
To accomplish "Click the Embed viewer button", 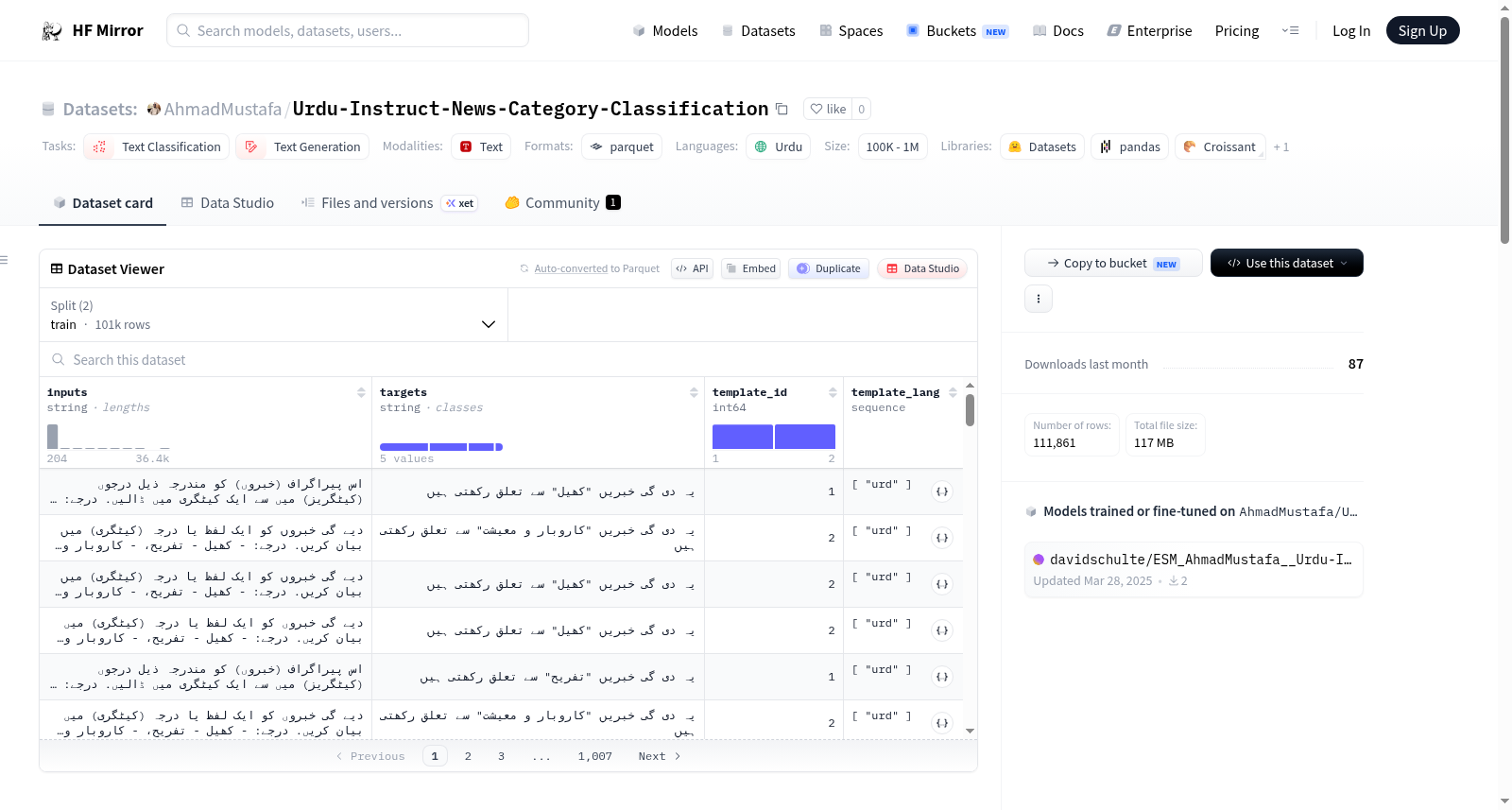I will coord(751,268).
